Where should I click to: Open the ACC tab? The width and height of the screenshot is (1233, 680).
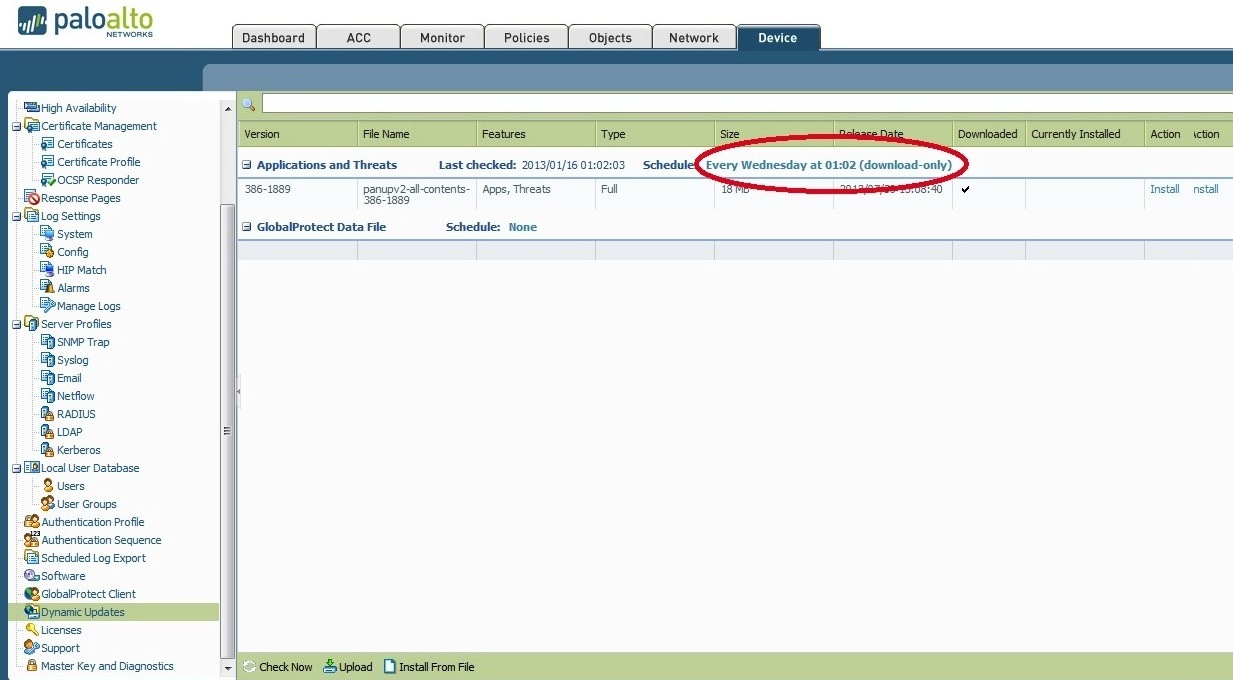[358, 38]
